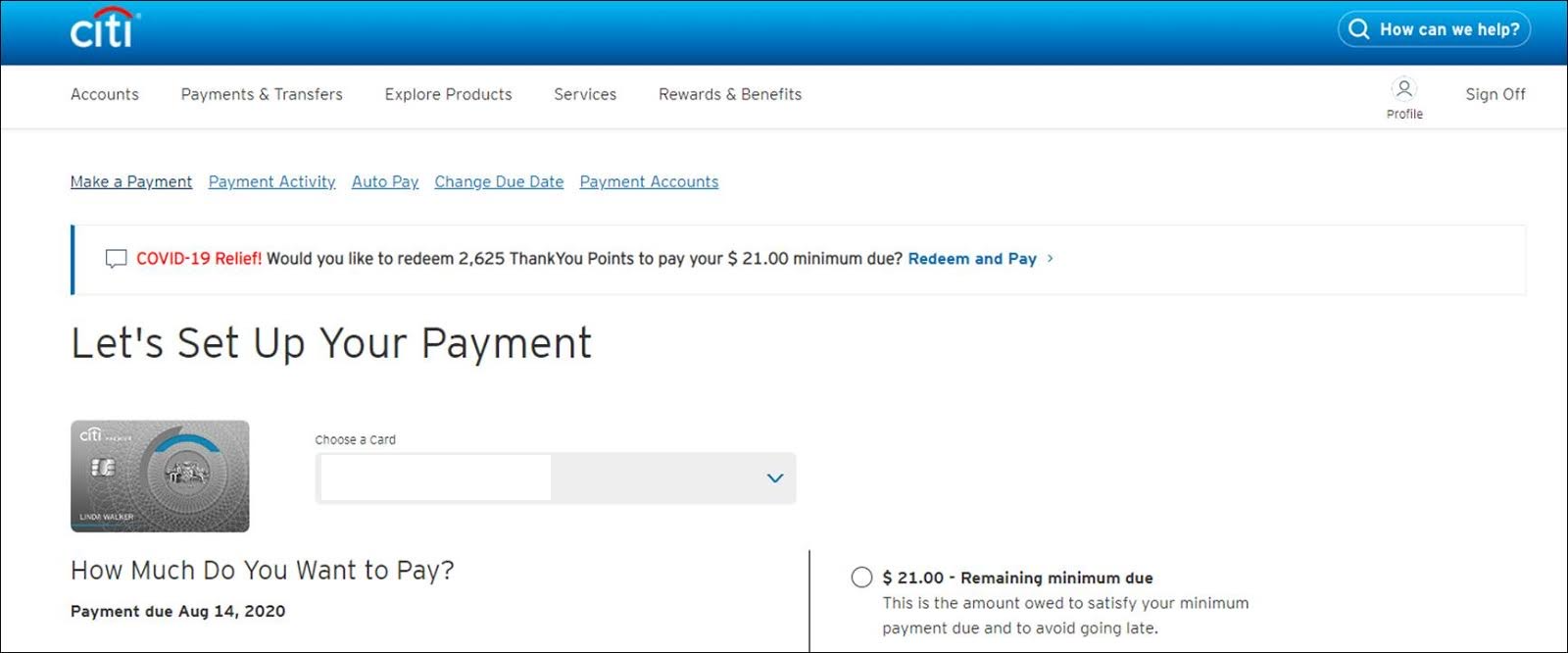The width and height of the screenshot is (1568, 653).
Task: Open the Profile icon
Action: pos(1403,90)
